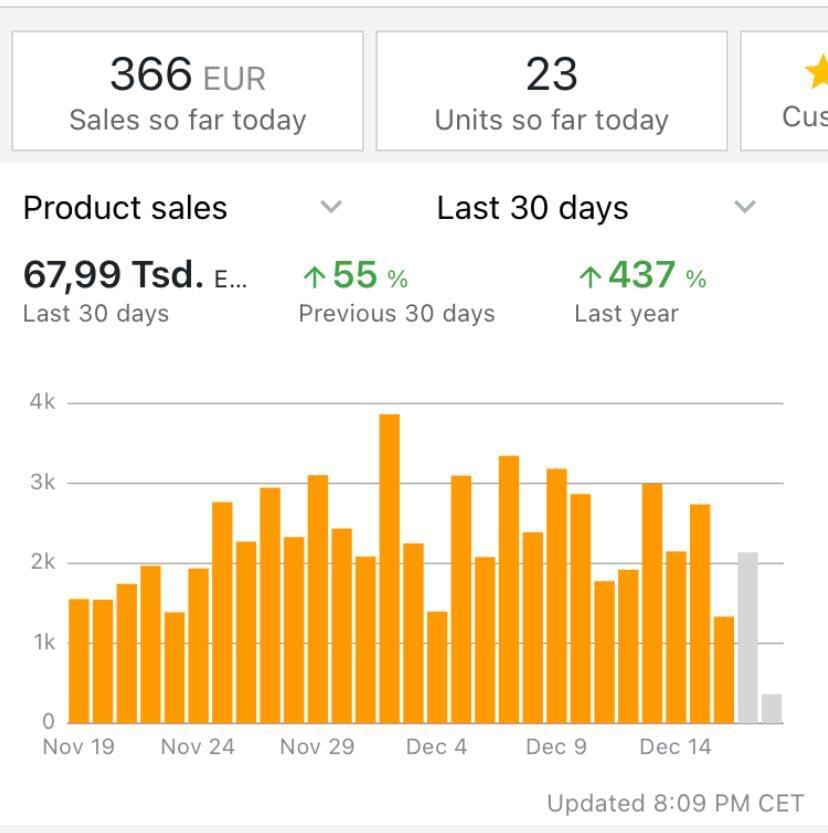Click the Dec 4 axis date label
The image size is (828, 833).
436,747
